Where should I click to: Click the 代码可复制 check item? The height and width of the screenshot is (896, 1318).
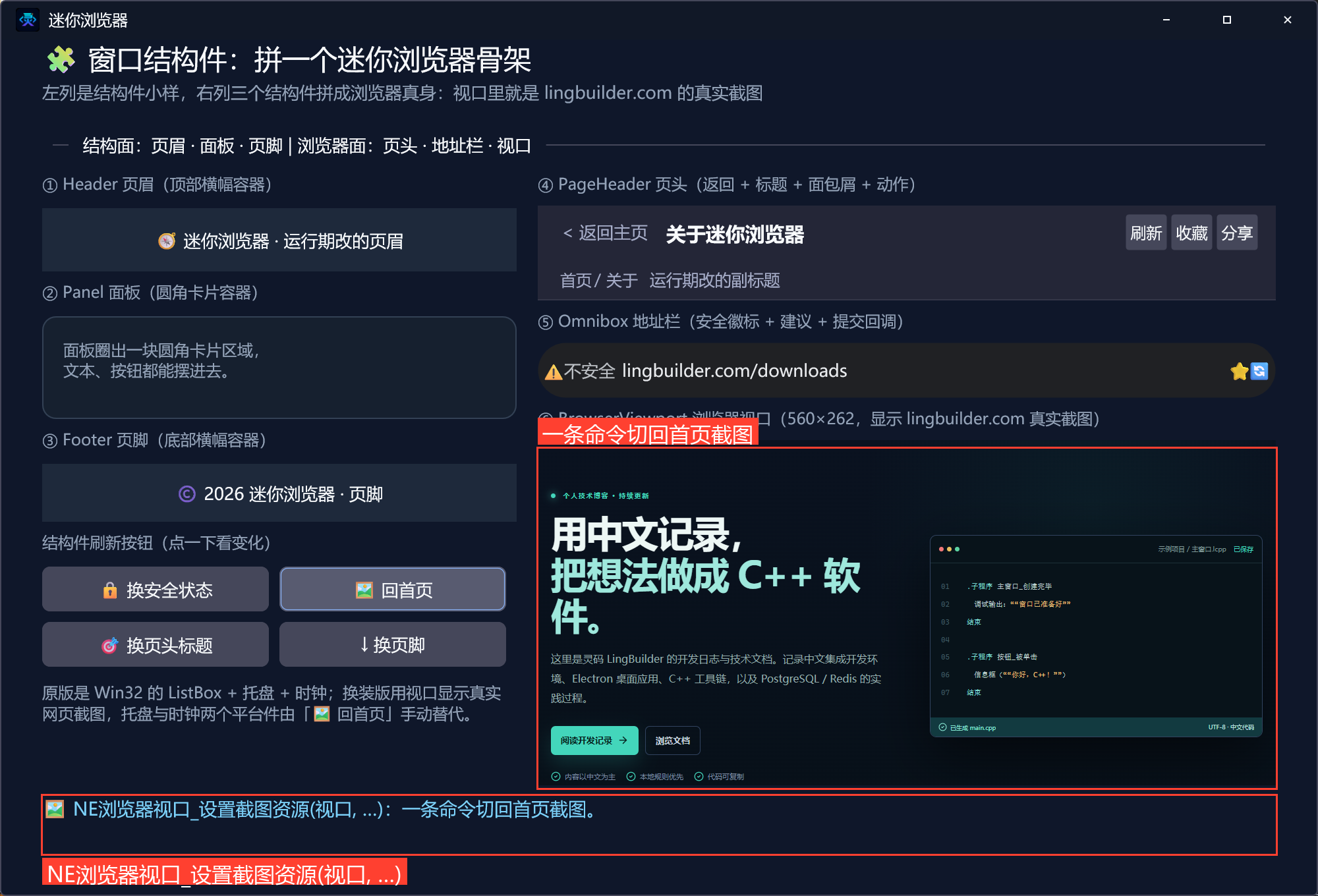[719, 777]
